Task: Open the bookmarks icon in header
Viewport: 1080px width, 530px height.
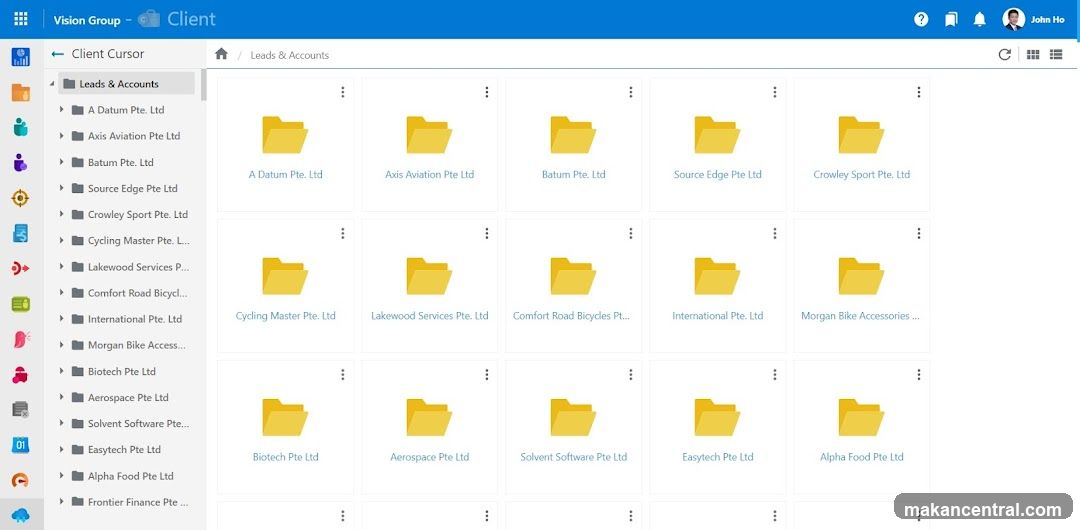Action: [x=951, y=19]
